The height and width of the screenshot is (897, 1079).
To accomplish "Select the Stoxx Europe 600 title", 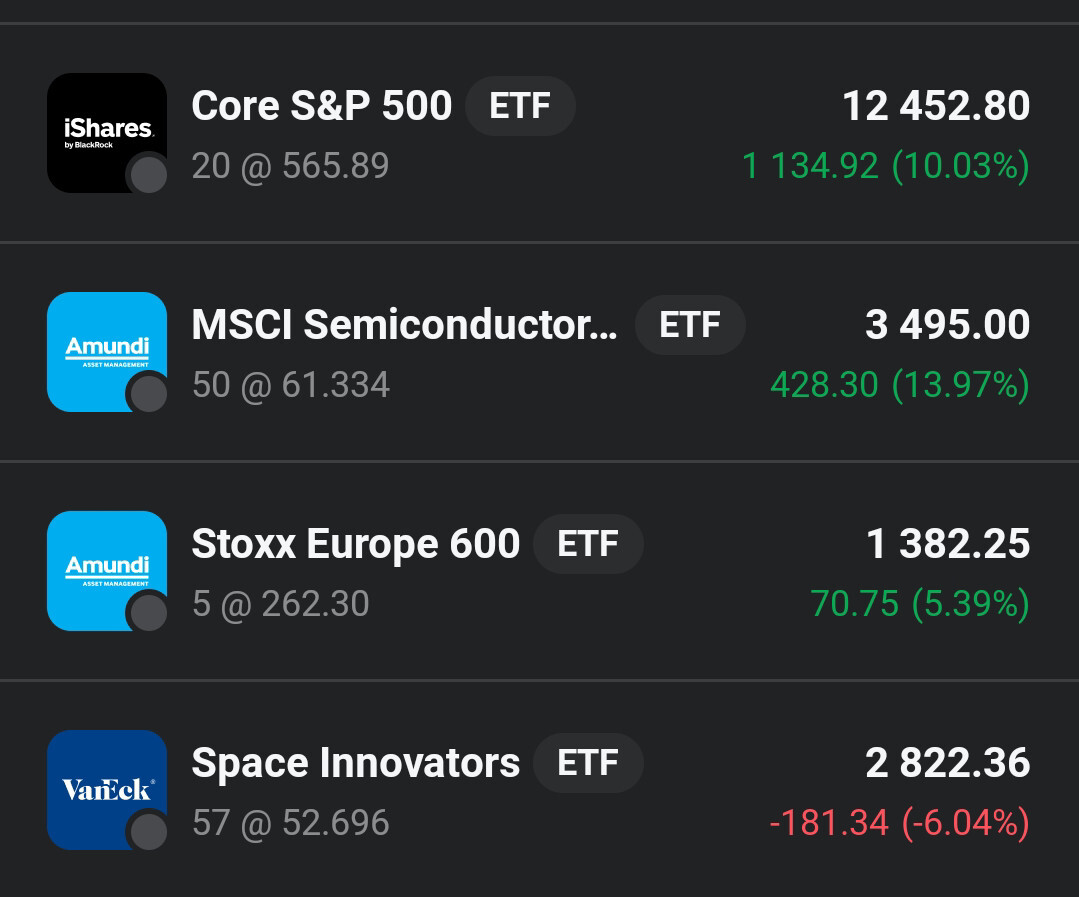I will click(355, 544).
